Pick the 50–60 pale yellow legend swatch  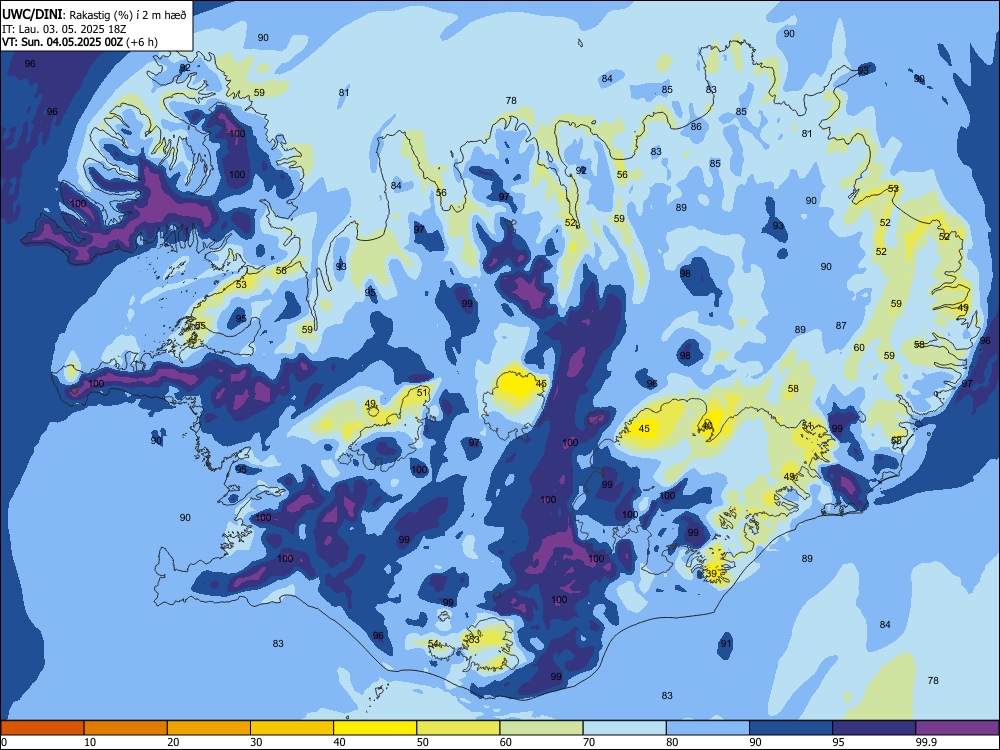coord(458,728)
